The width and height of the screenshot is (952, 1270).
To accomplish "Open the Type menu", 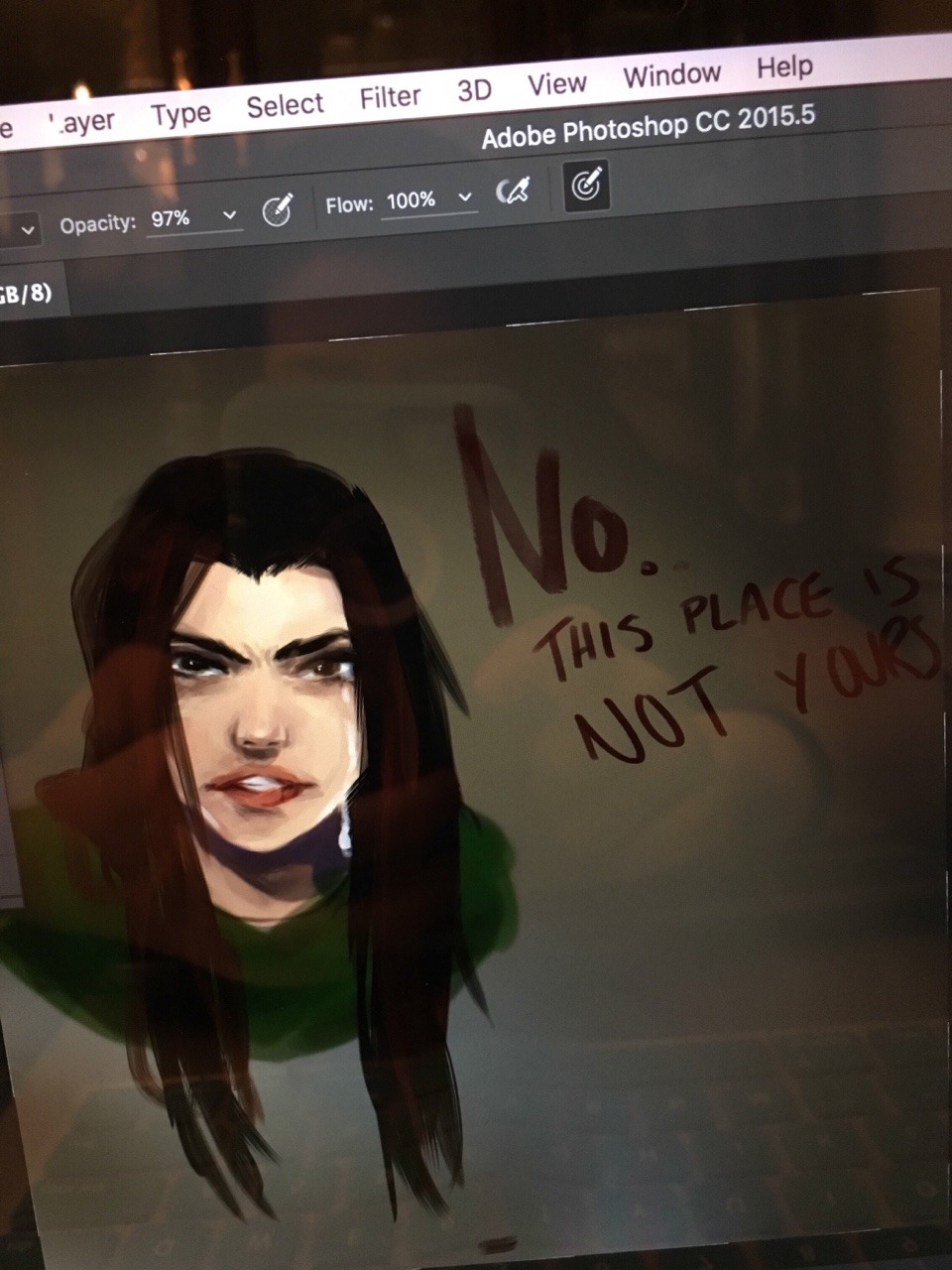I will tap(180, 114).
